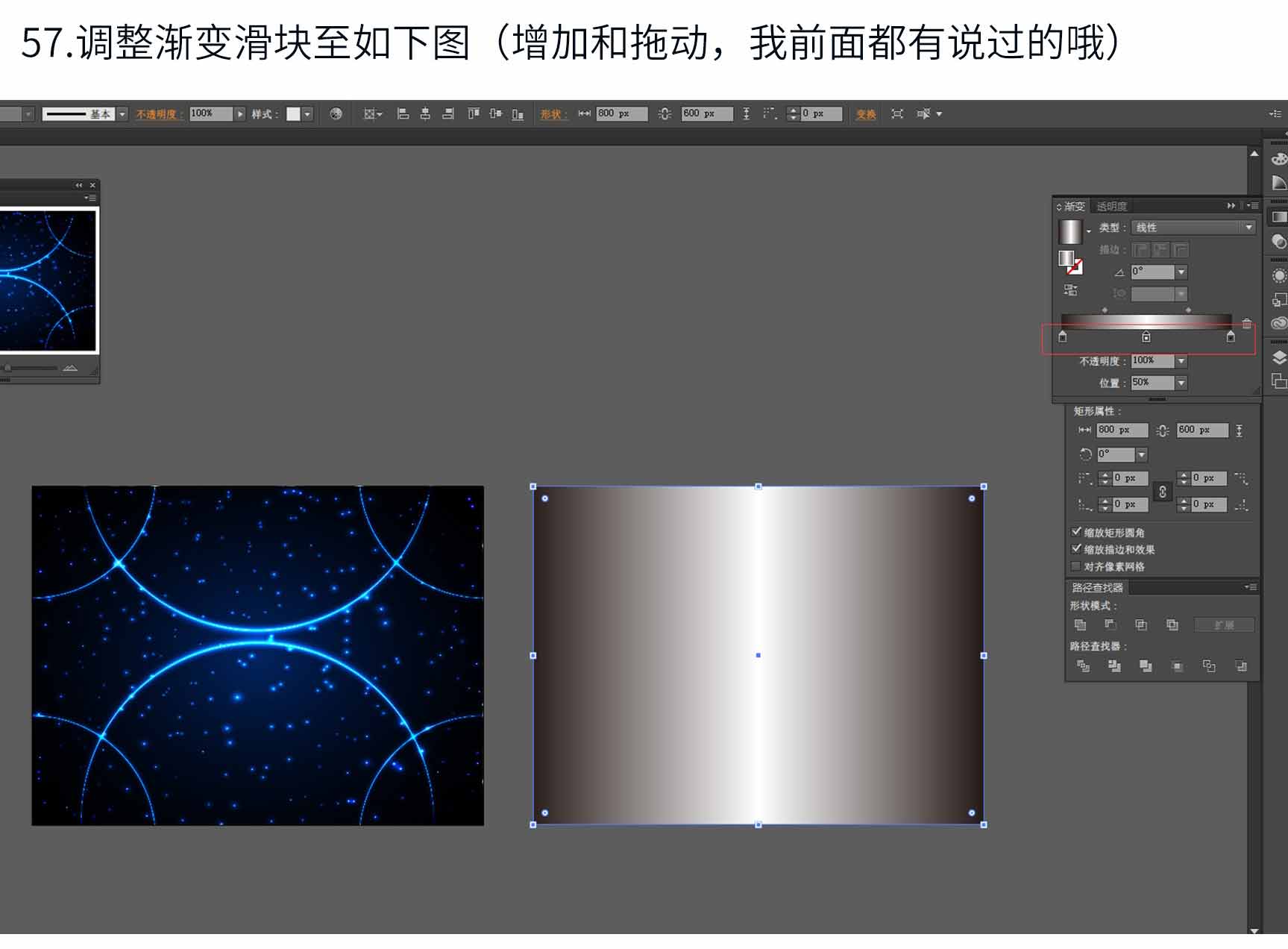Click the Crop pathfinder icon

1178,666
